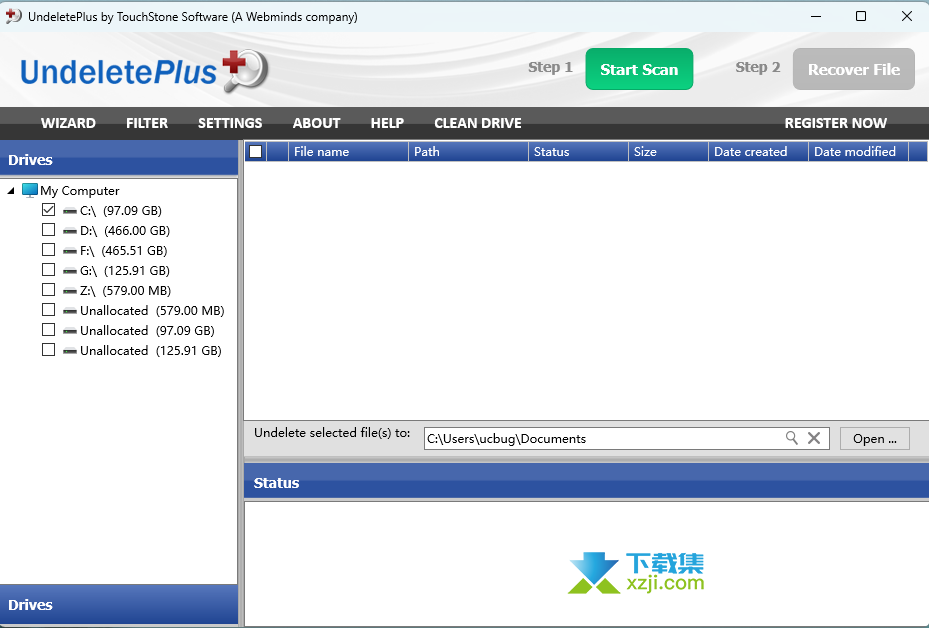Screen dimensions: 929x628
Task: Sort file list by File name column
Action: [348, 152]
